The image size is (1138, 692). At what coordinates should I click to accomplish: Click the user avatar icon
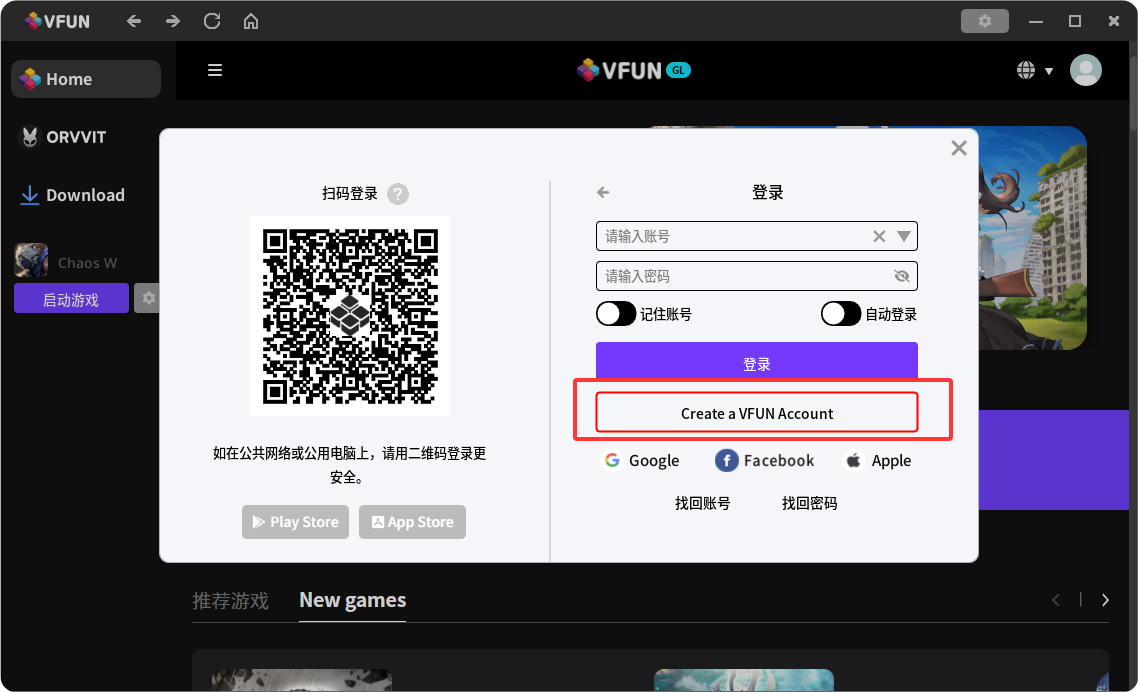click(1085, 70)
